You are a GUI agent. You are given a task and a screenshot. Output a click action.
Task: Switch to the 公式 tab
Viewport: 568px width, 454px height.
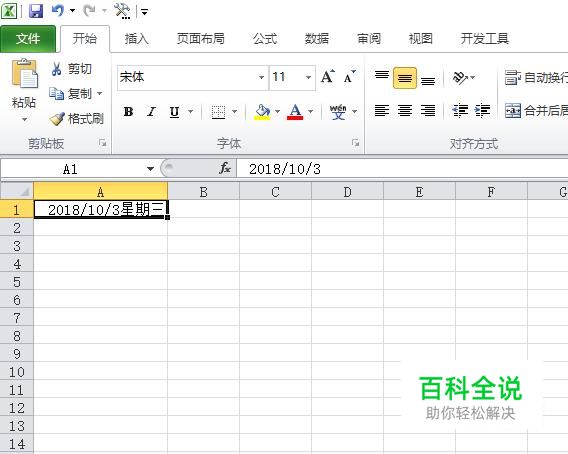pos(265,38)
